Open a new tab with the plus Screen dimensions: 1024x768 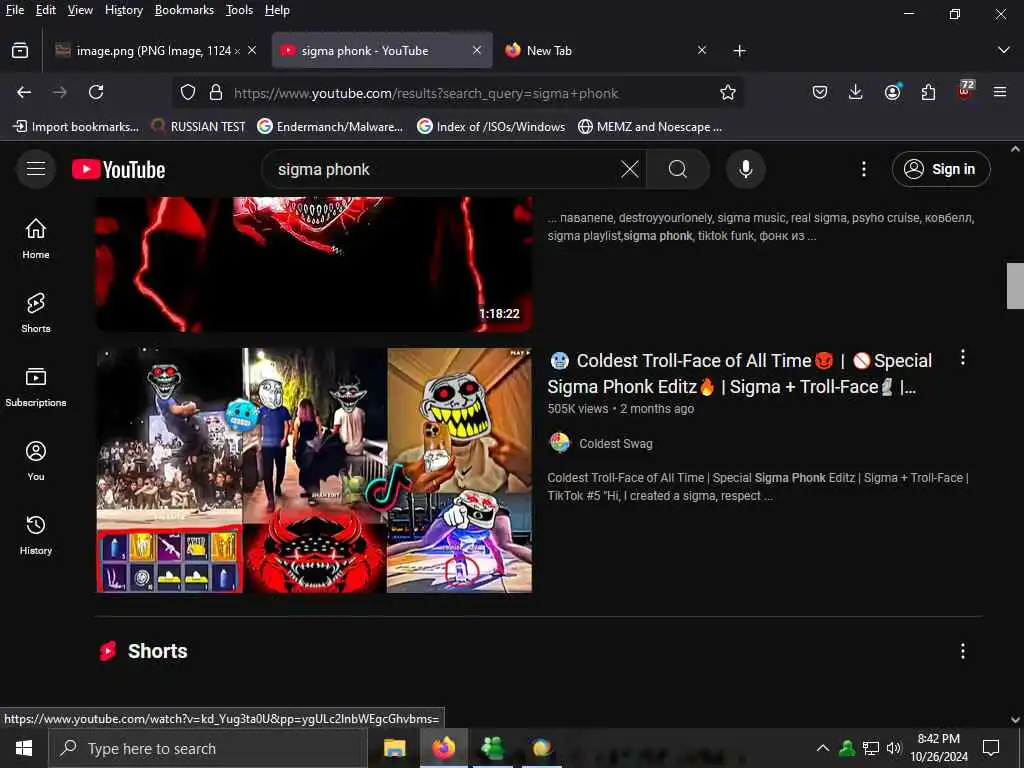point(739,50)
